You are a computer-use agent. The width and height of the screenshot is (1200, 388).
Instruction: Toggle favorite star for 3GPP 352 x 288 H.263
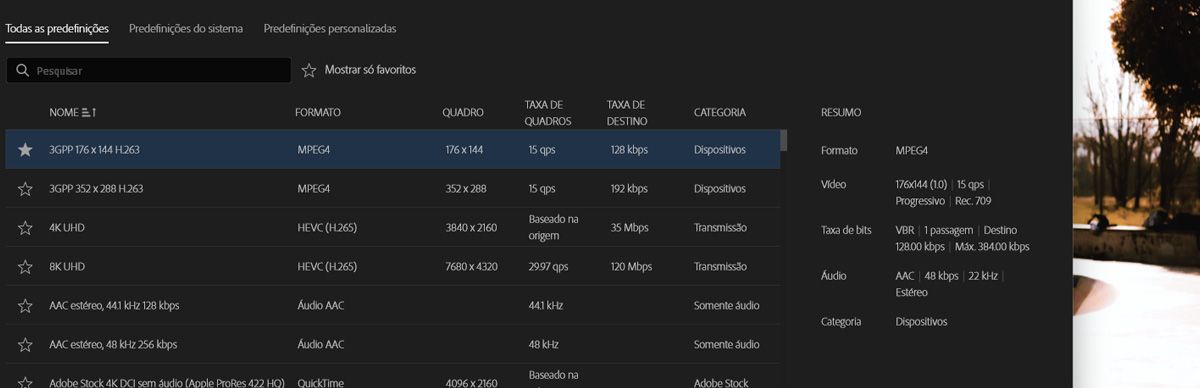(x=25, y=188)
